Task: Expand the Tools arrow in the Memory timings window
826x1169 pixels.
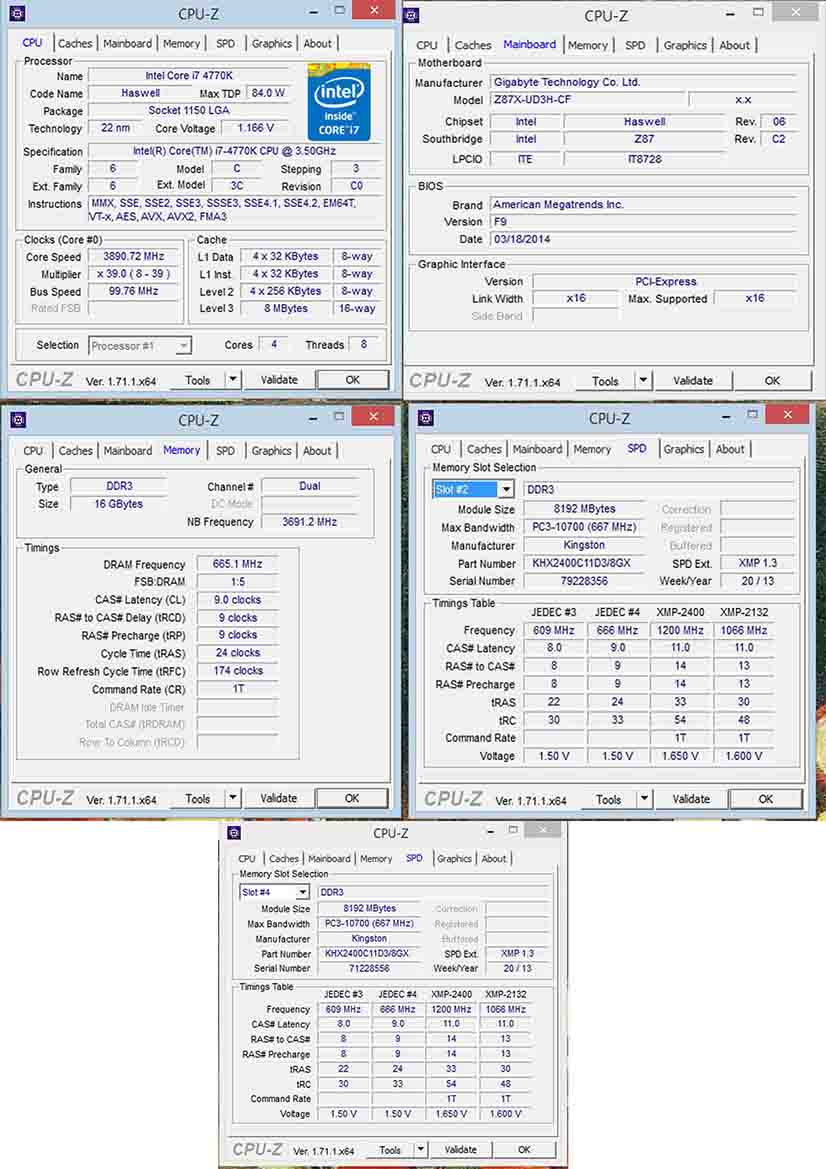Action: click(x=233, y=798)
